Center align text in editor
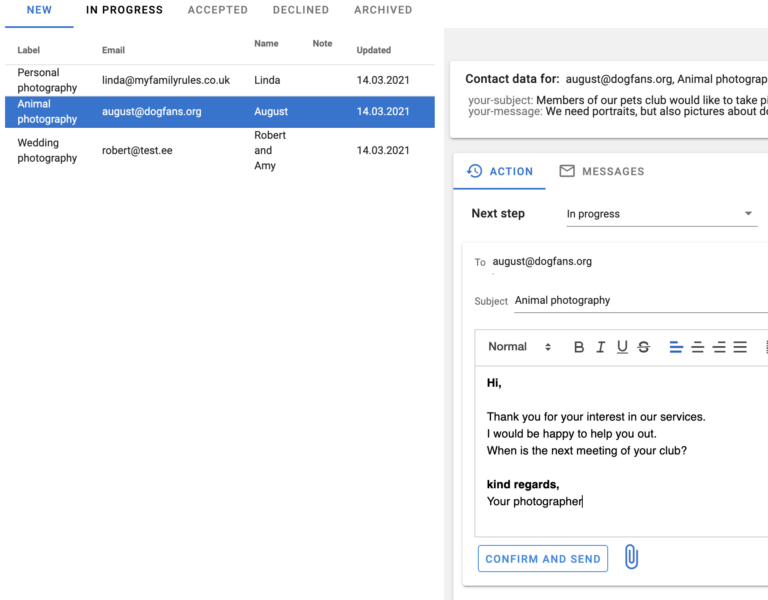Screen dimensions: 768x600 point(697,347)
